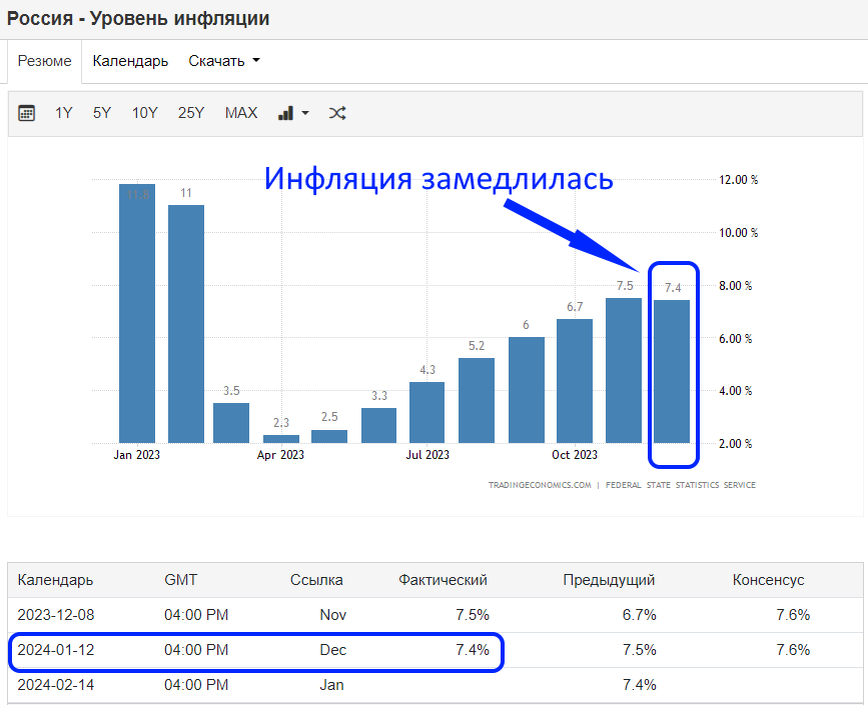Click the Oct 2023 bar labeled 6.7

click(575, 381)
